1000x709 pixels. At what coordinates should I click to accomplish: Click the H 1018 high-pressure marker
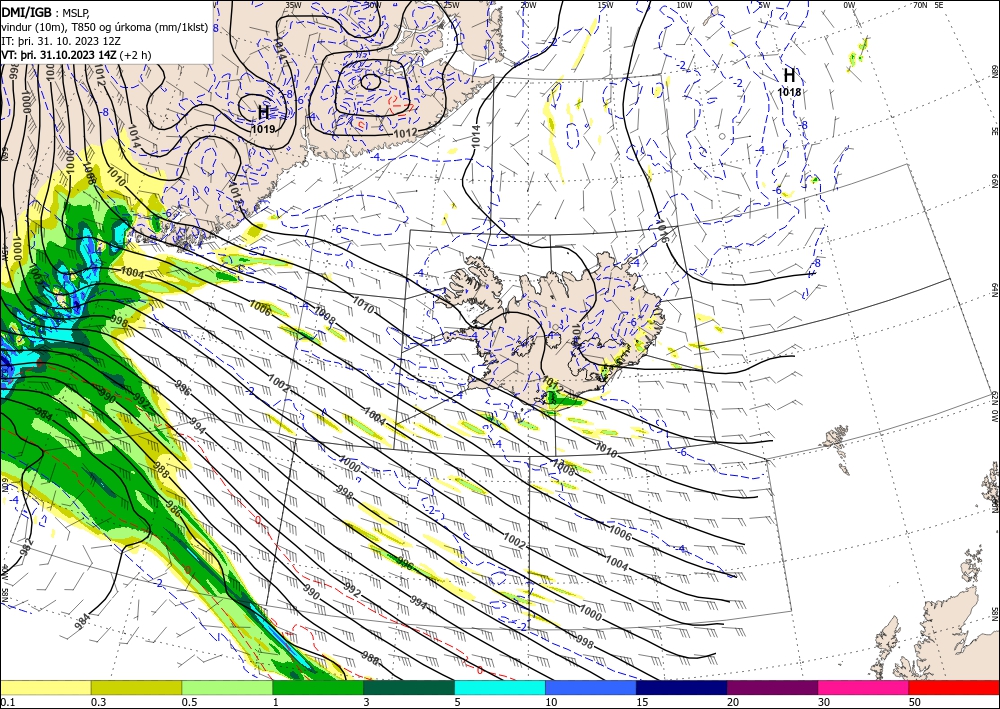click(x=790, y=82)
